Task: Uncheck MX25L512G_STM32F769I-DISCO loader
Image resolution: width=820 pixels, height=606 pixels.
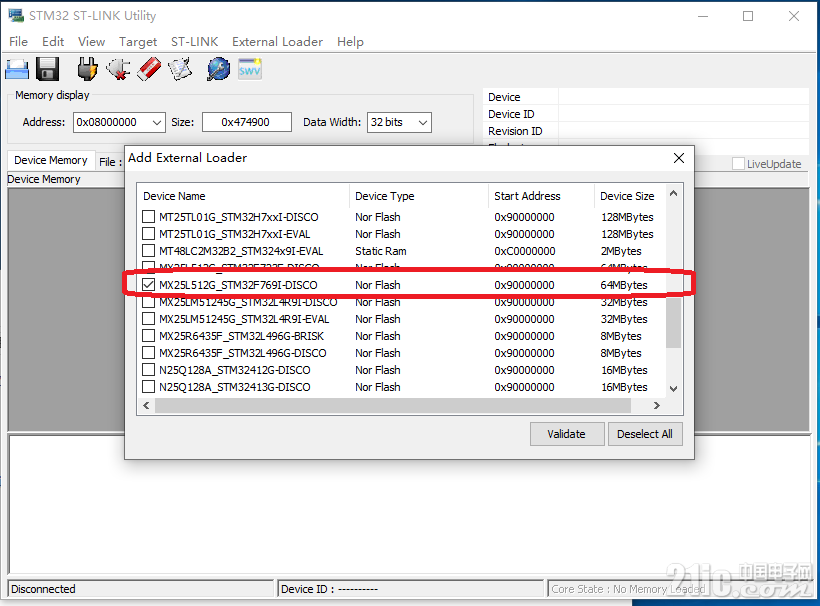Action: (149, 284)
